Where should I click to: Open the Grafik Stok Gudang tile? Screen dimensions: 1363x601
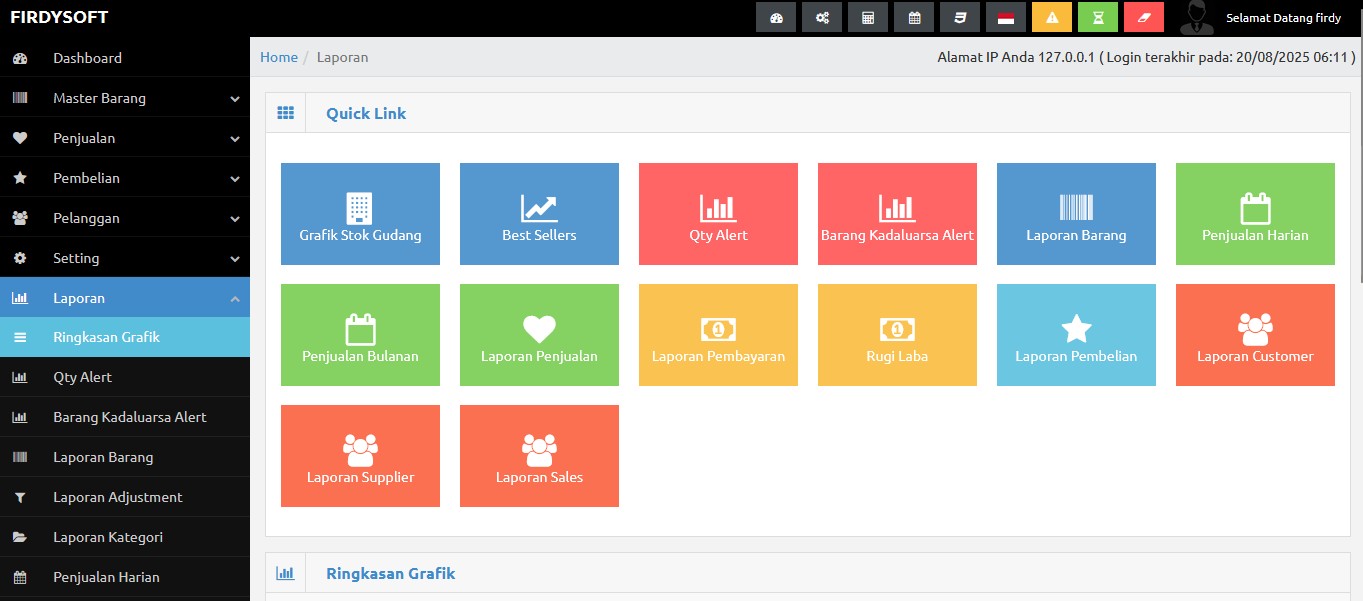pyautogui.click(x=360, y=214)
